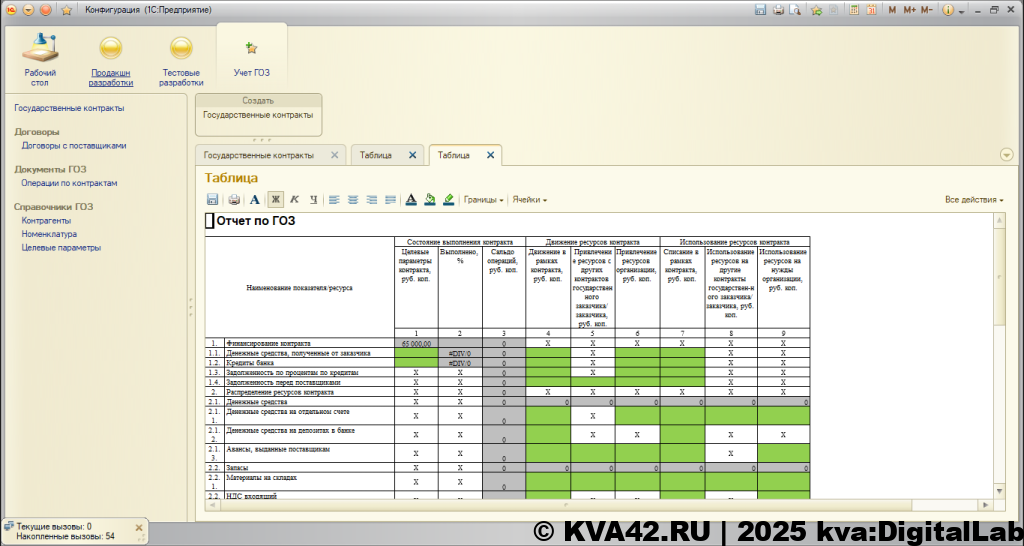The height and width of the screenshot is (546, 1024).
Task: Toggle italic (К) formatting
Action: coord(294,200)
